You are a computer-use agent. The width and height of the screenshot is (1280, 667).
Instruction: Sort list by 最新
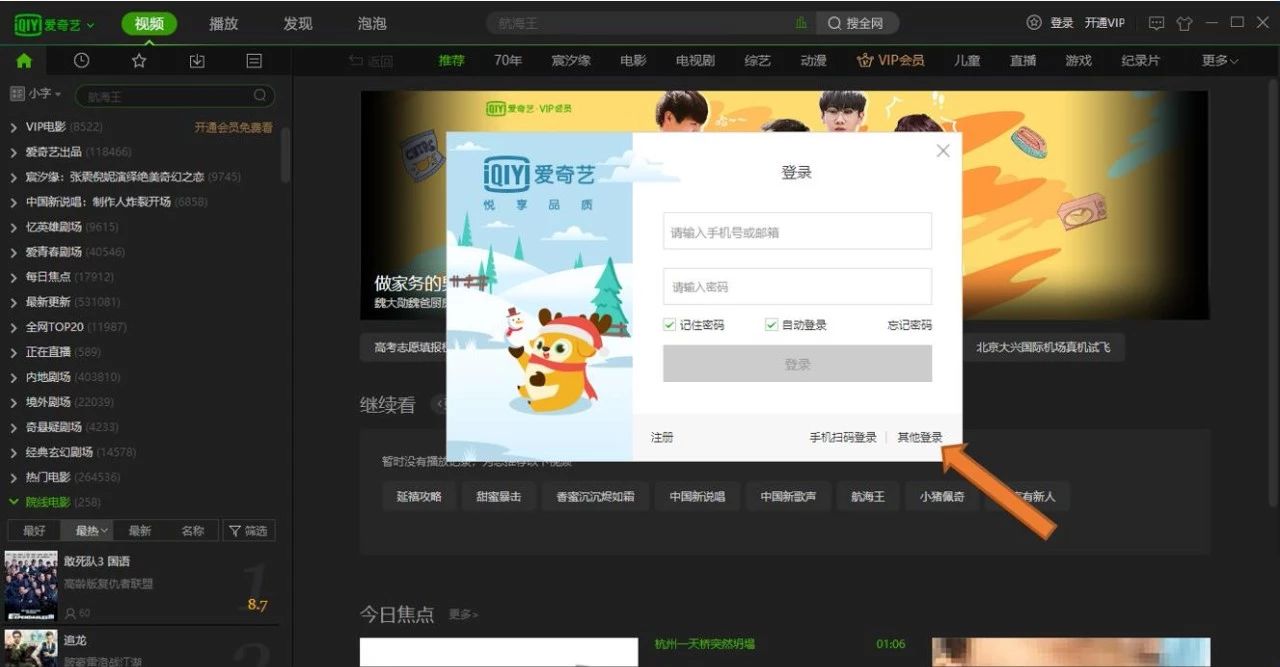pyautogui.click(x=140, y=531)
